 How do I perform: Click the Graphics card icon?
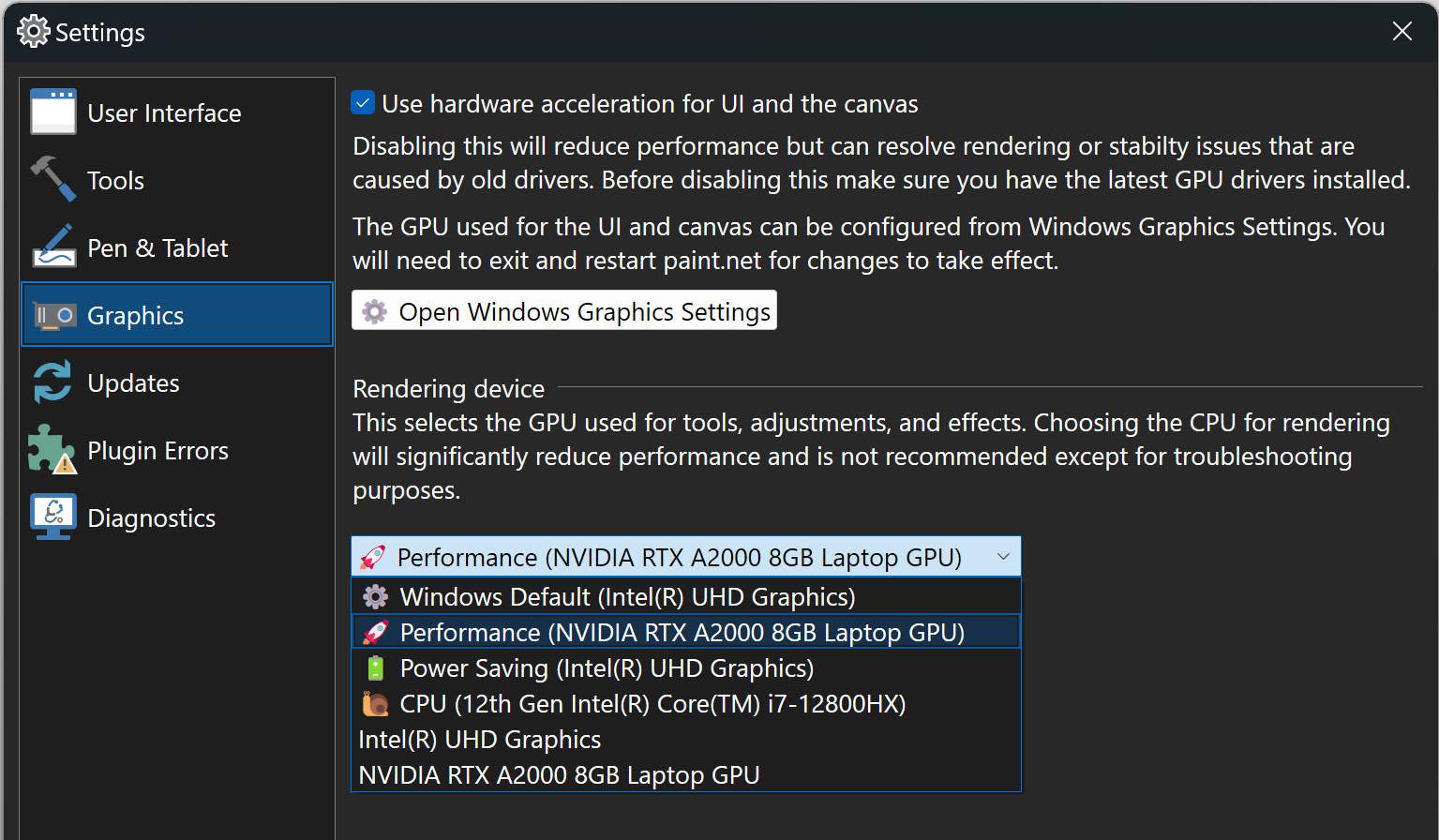click(53, 315)
